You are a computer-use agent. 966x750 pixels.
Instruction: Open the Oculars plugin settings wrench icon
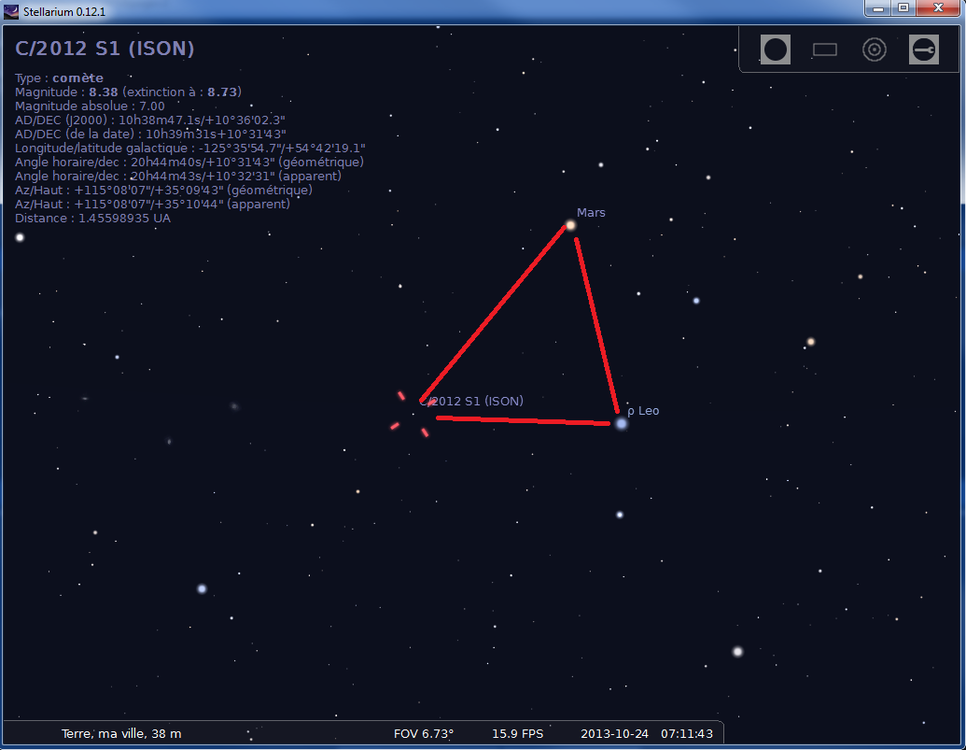coord(923,48)
